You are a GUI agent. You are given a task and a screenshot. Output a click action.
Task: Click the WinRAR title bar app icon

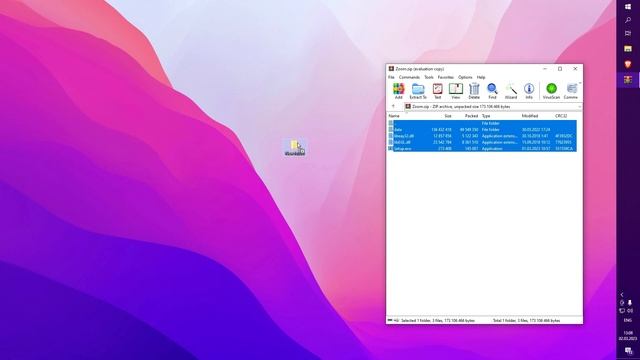[391, 69]
